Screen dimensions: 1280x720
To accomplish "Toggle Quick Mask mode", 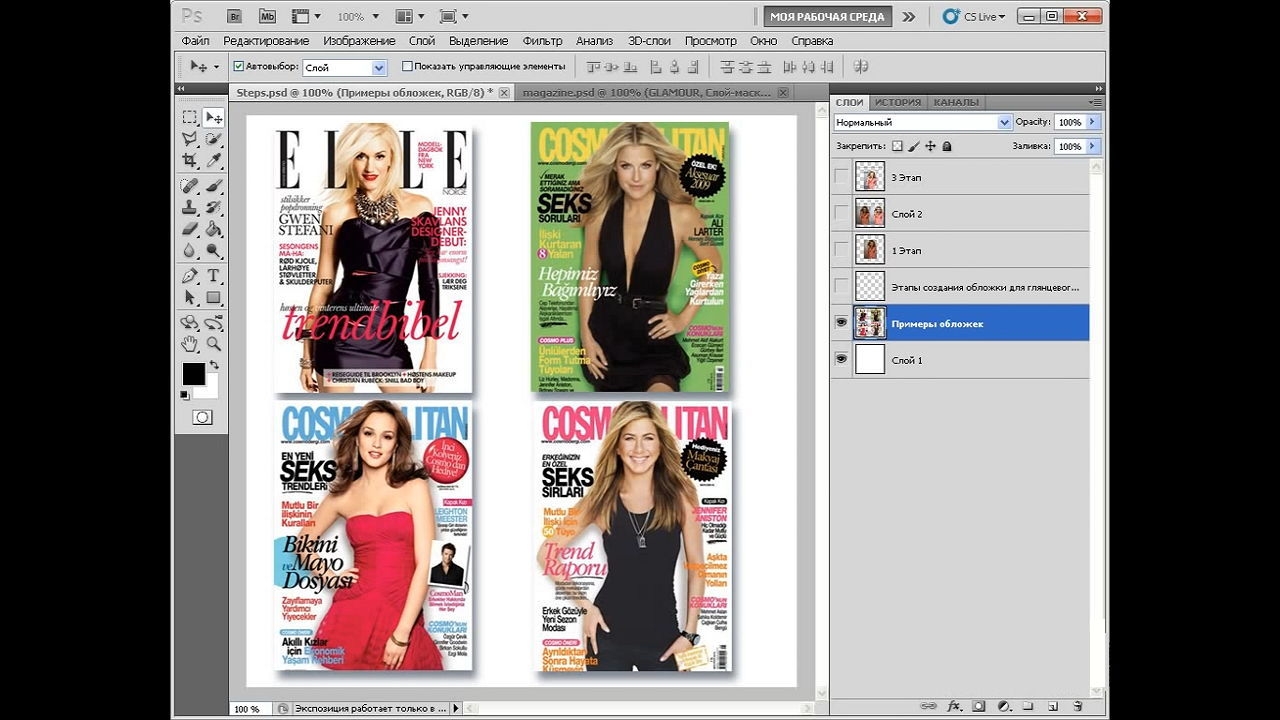I will coord(202,417).
